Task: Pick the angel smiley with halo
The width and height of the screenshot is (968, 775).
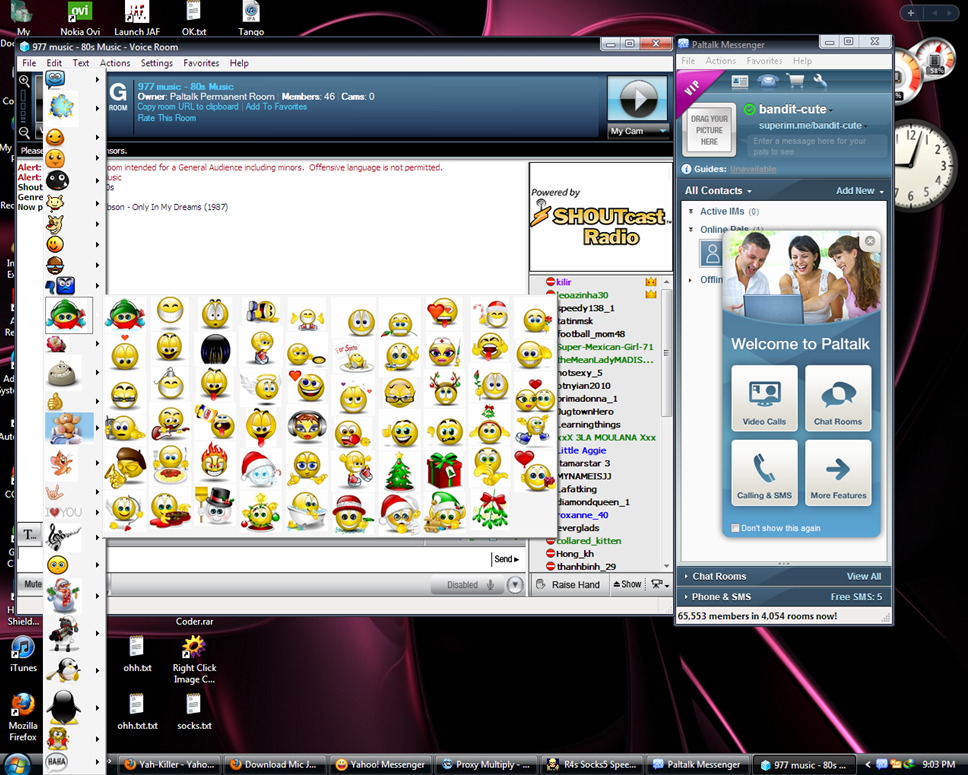Action: click(262, 388)
